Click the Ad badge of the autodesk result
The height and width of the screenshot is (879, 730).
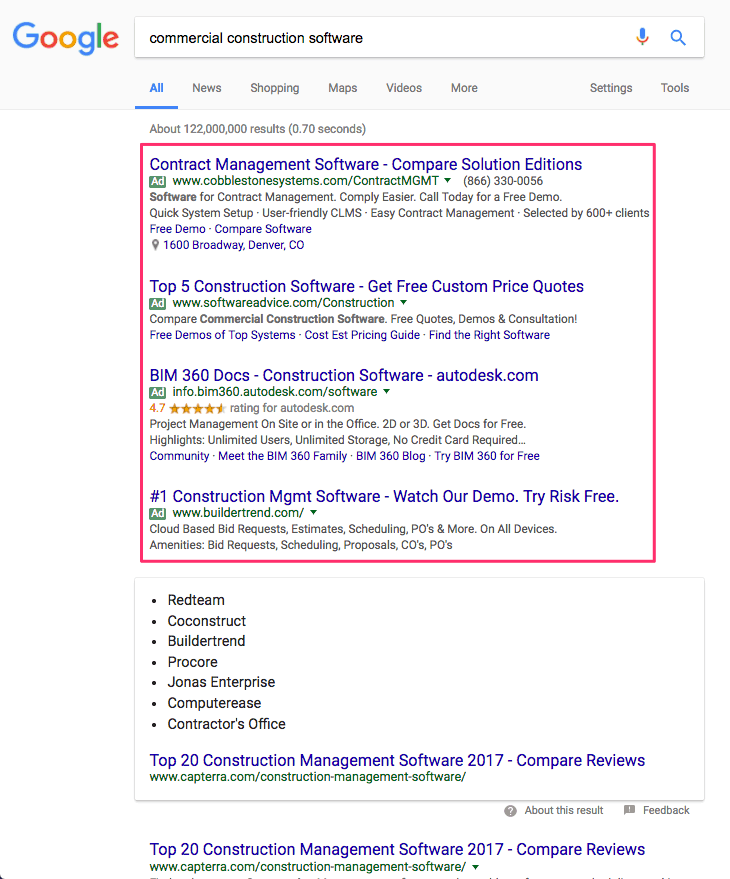158,392
